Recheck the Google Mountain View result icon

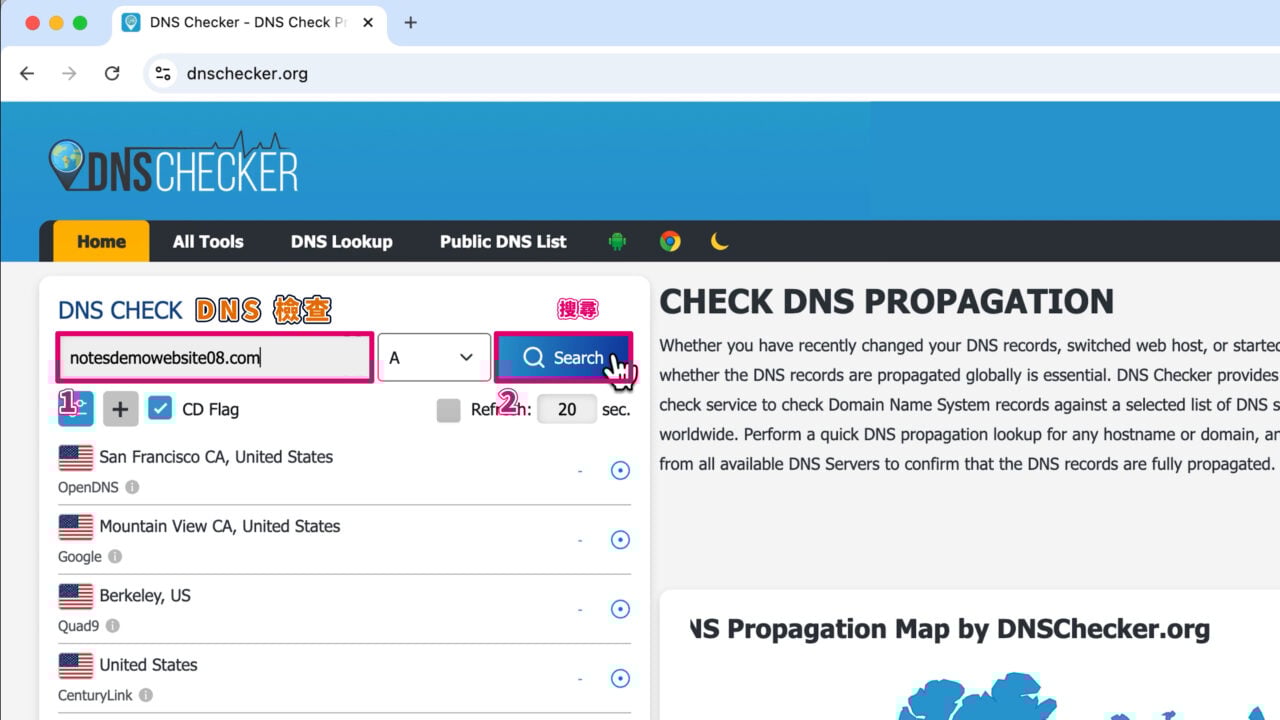pos(620,539)
